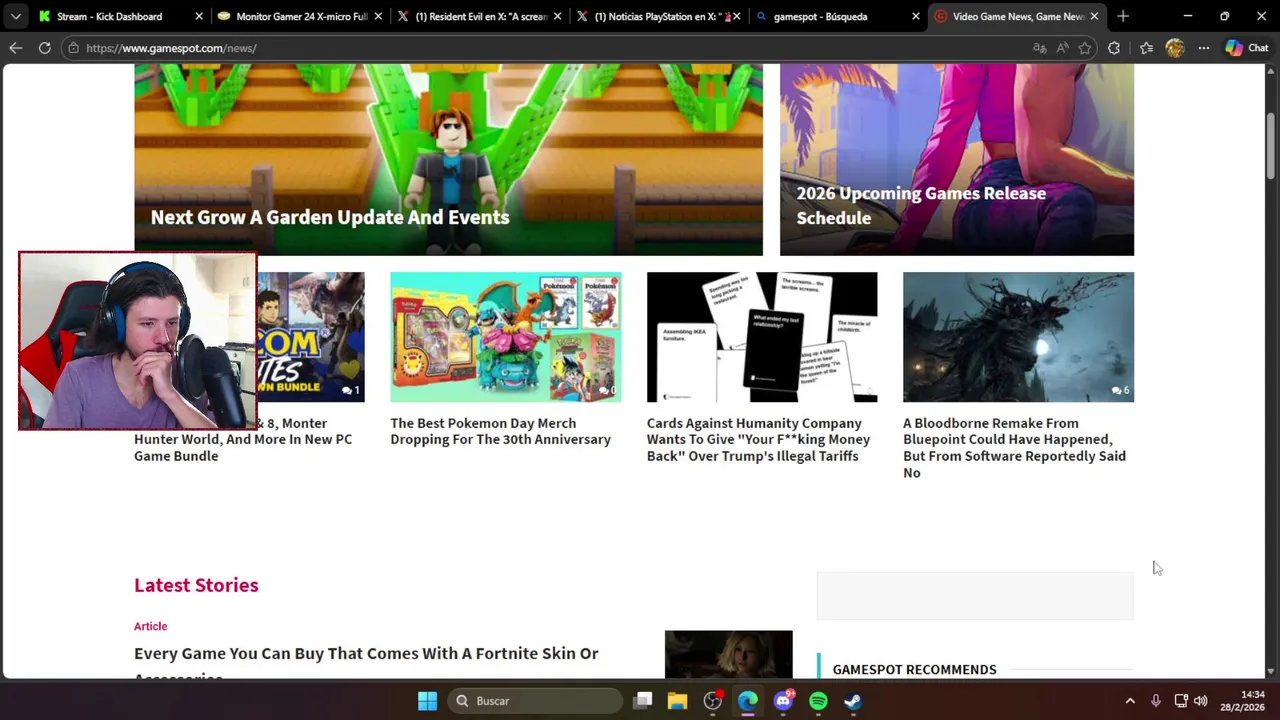The image size is (1280, 720).
Task: Open Spotify from the taskbar
Action: tap(818, 701)
